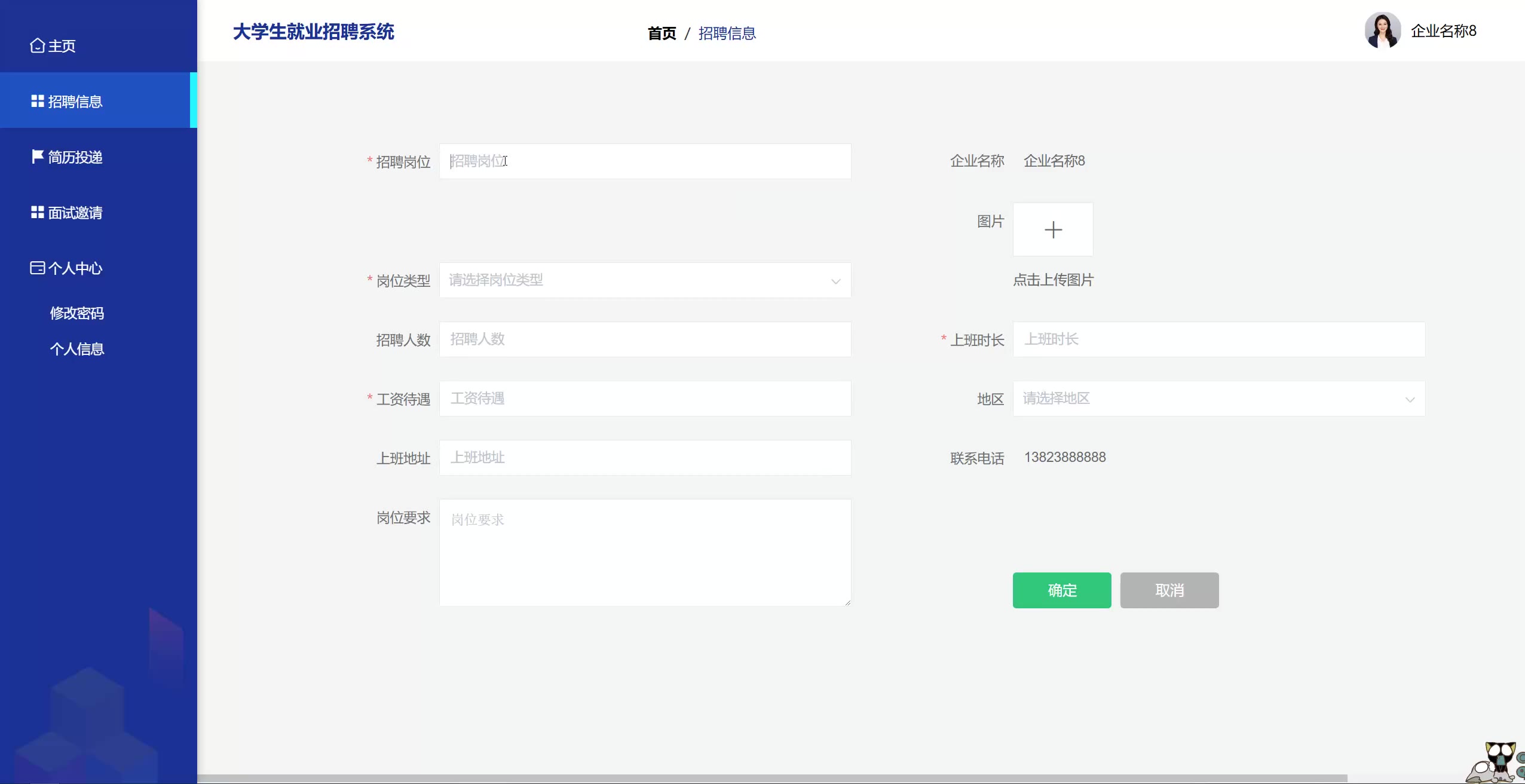The width and height of the screenshot is (1525, 784).
Task: Click into the 岗位要求 text area
Action: [x=645, y=553]
